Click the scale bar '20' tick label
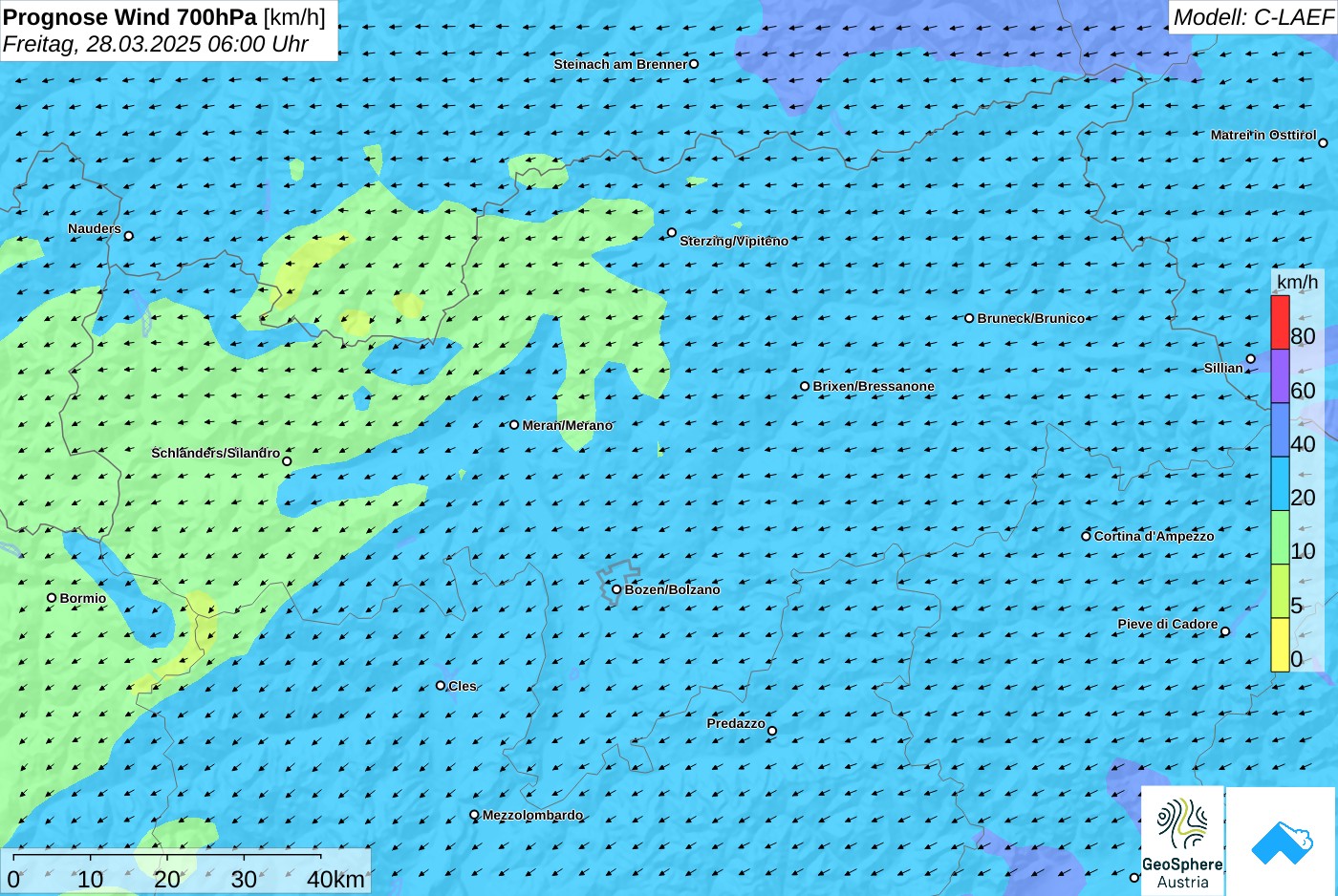1338x896 pixels. [167, 880]
